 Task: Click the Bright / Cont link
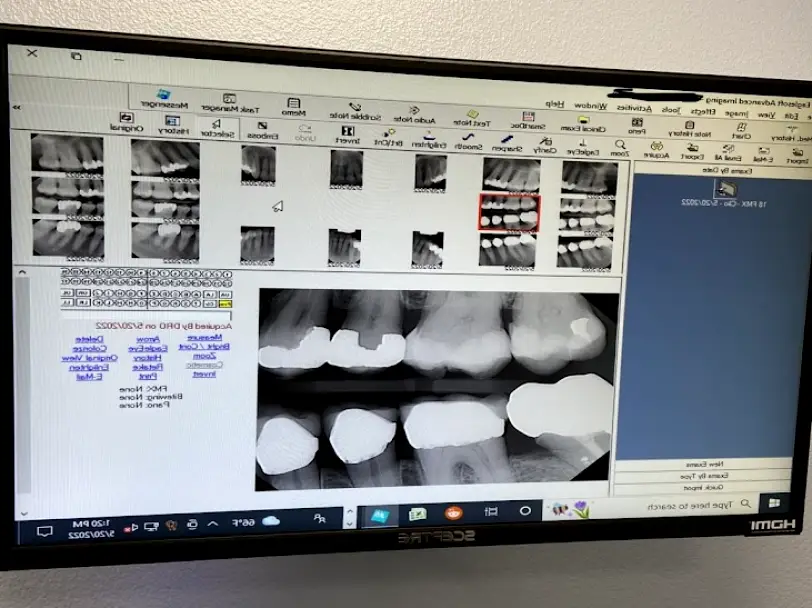[204, 346]
